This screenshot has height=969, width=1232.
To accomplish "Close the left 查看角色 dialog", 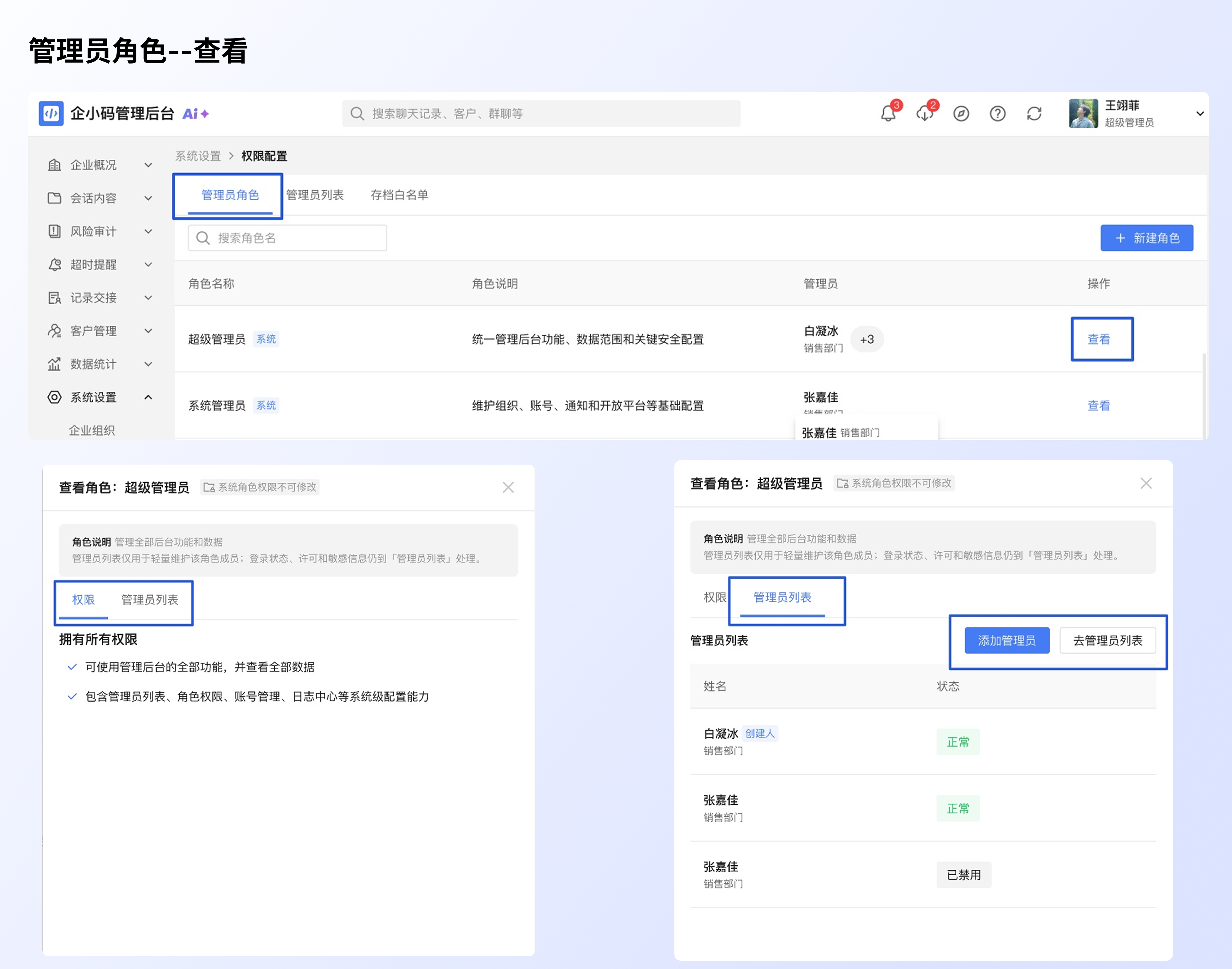I will (508, 487).
